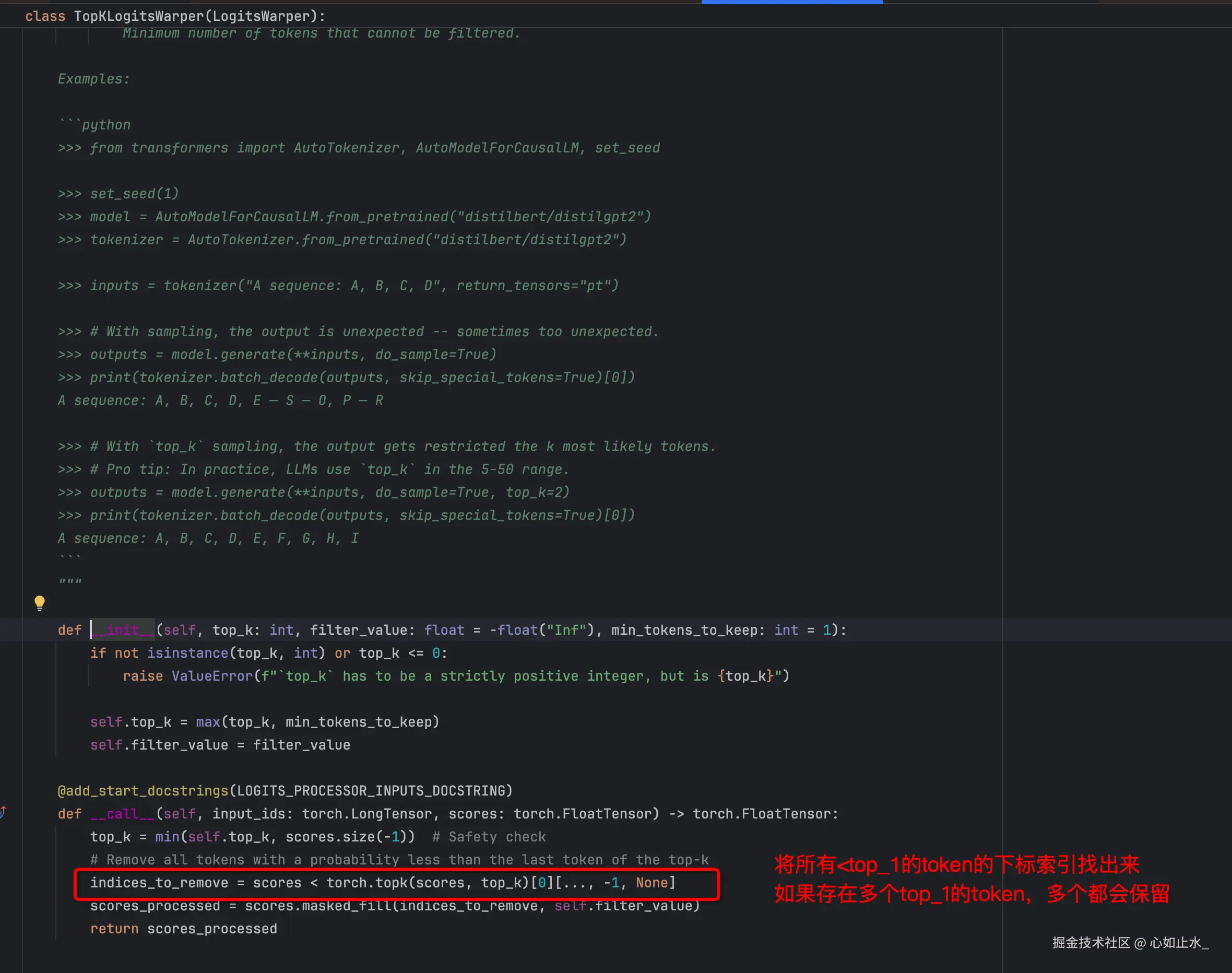
Task: Click the isinstance builtin in the if statement
Action: [x=187, y=653]
